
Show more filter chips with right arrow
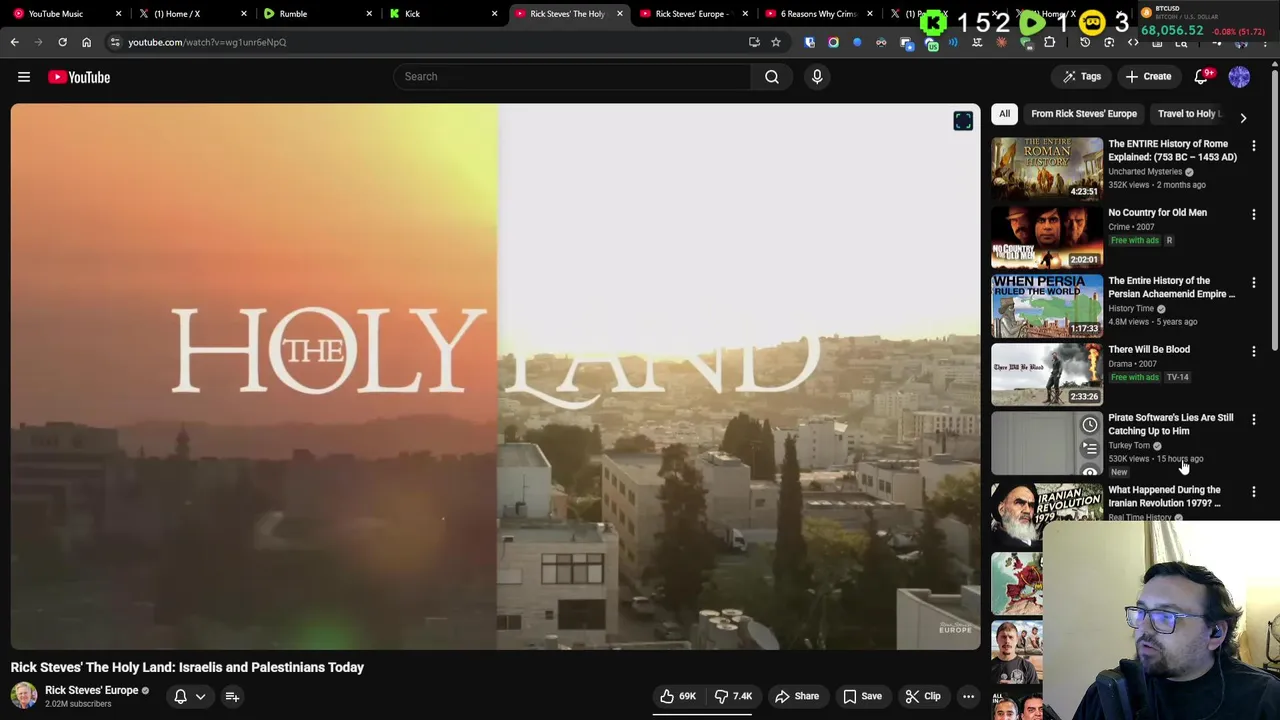[1243, 118]
